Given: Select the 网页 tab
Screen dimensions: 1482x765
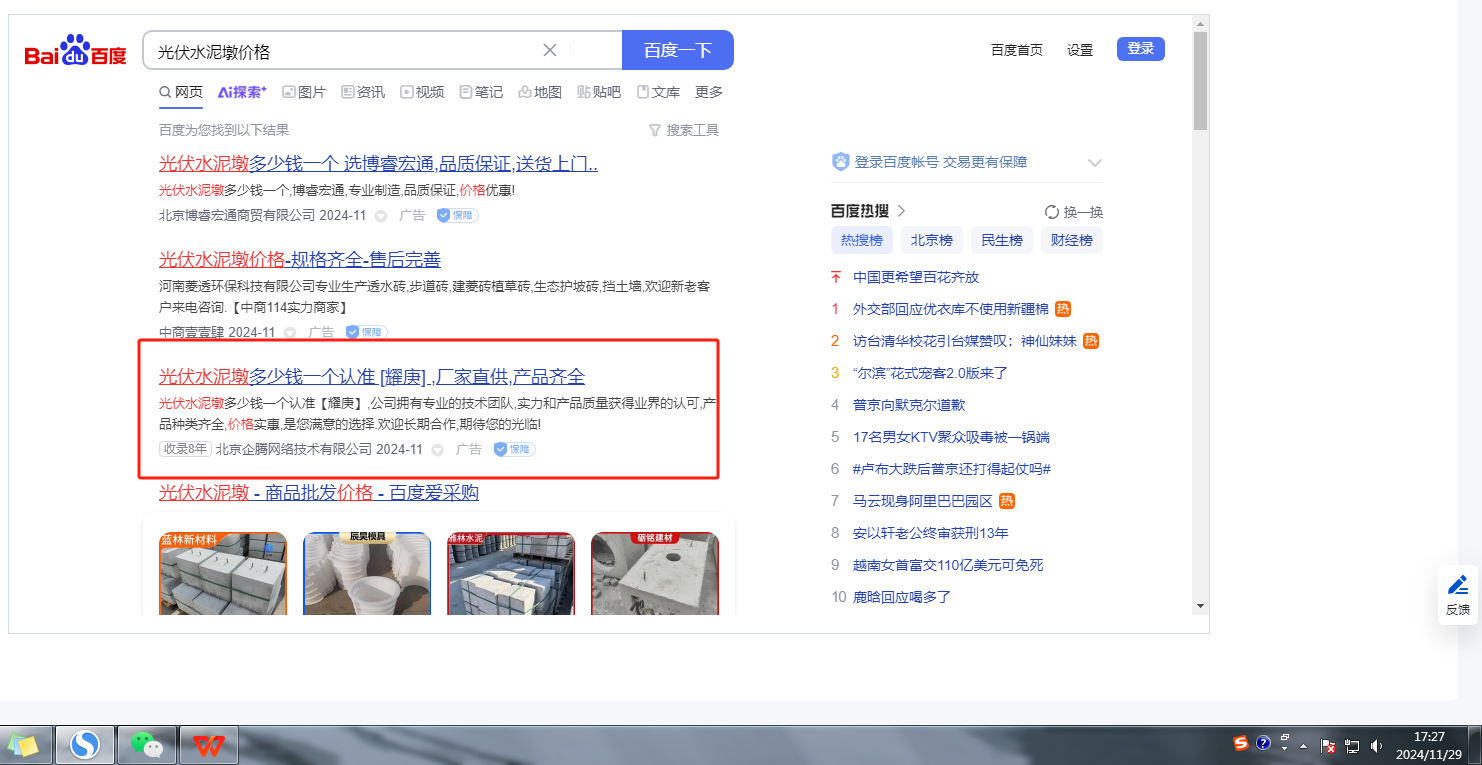Looking at the screenshot, I should [x=181, y=92].
